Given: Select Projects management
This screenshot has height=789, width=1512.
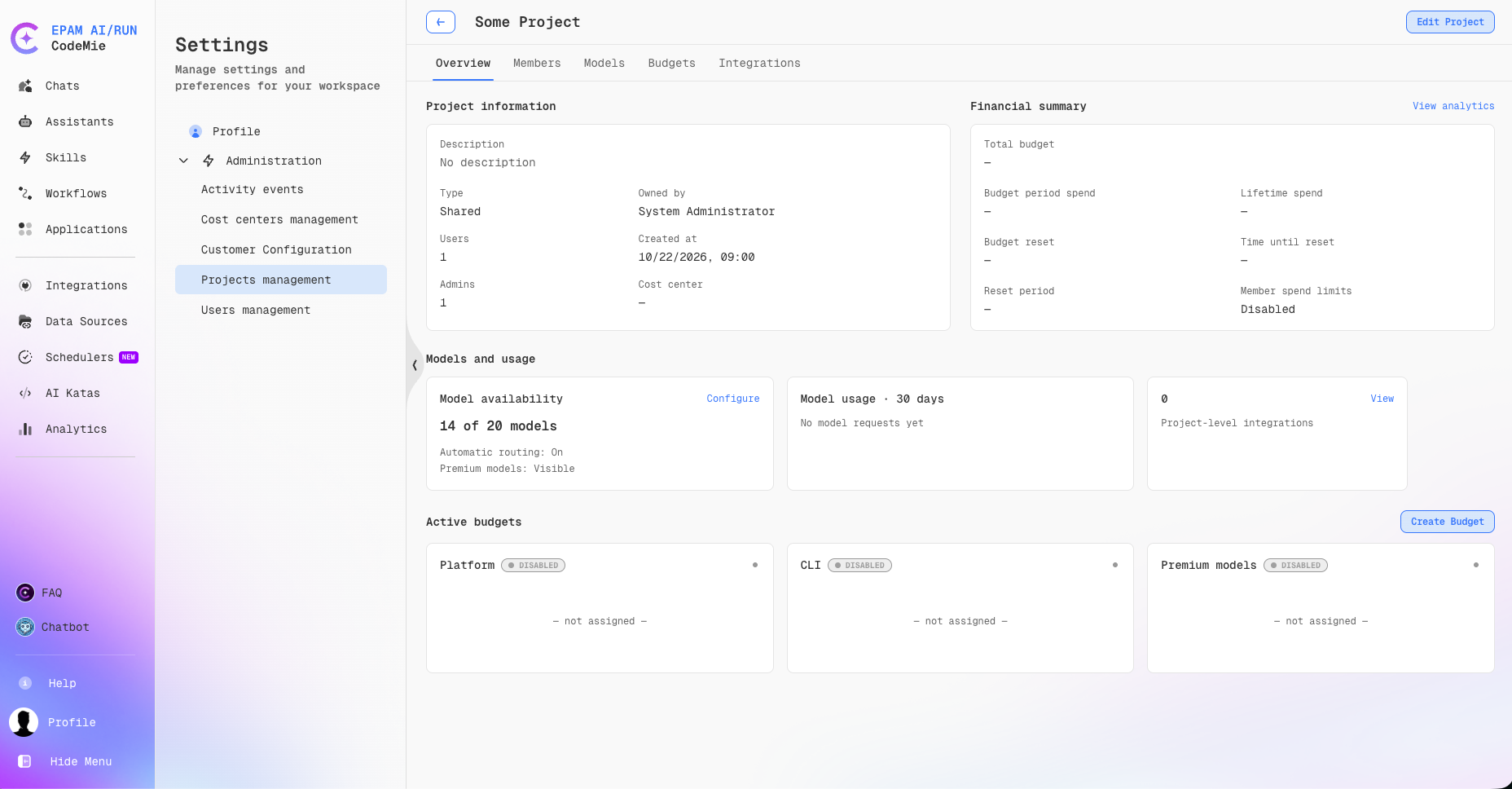Looking at the screenshot, I should pyautogui.click(x=281, y=280).
